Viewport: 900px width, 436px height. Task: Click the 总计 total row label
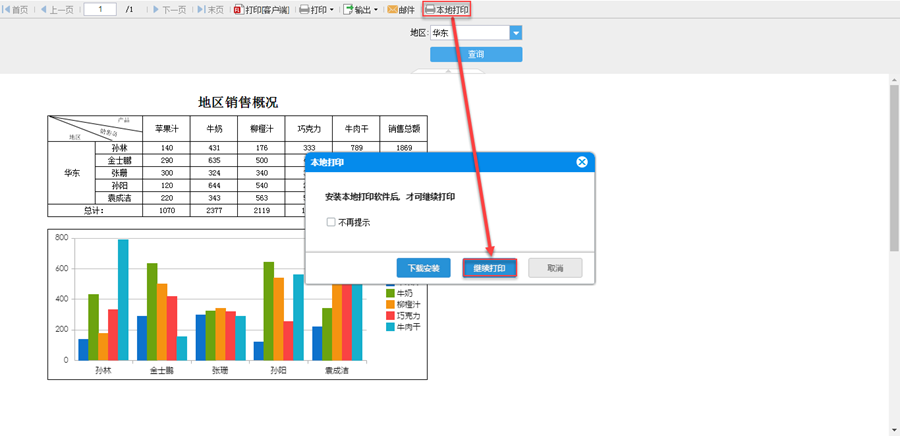[95, 210]
